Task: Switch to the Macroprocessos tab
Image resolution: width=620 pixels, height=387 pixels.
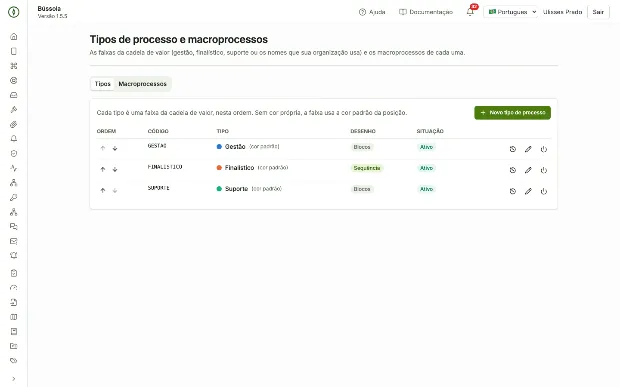Action: pyautogui.click(x=142, y=84)
